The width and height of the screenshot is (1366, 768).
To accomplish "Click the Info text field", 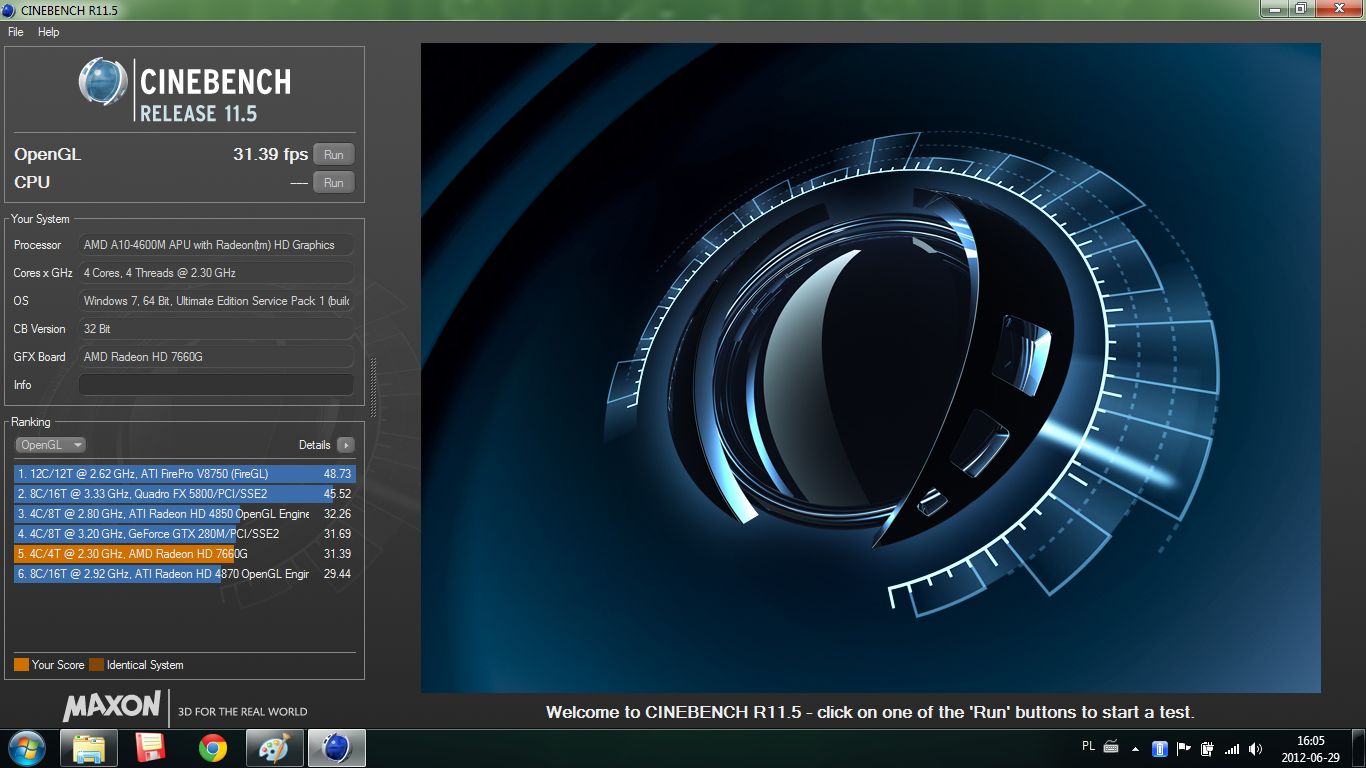I will [x=216, y=385].
